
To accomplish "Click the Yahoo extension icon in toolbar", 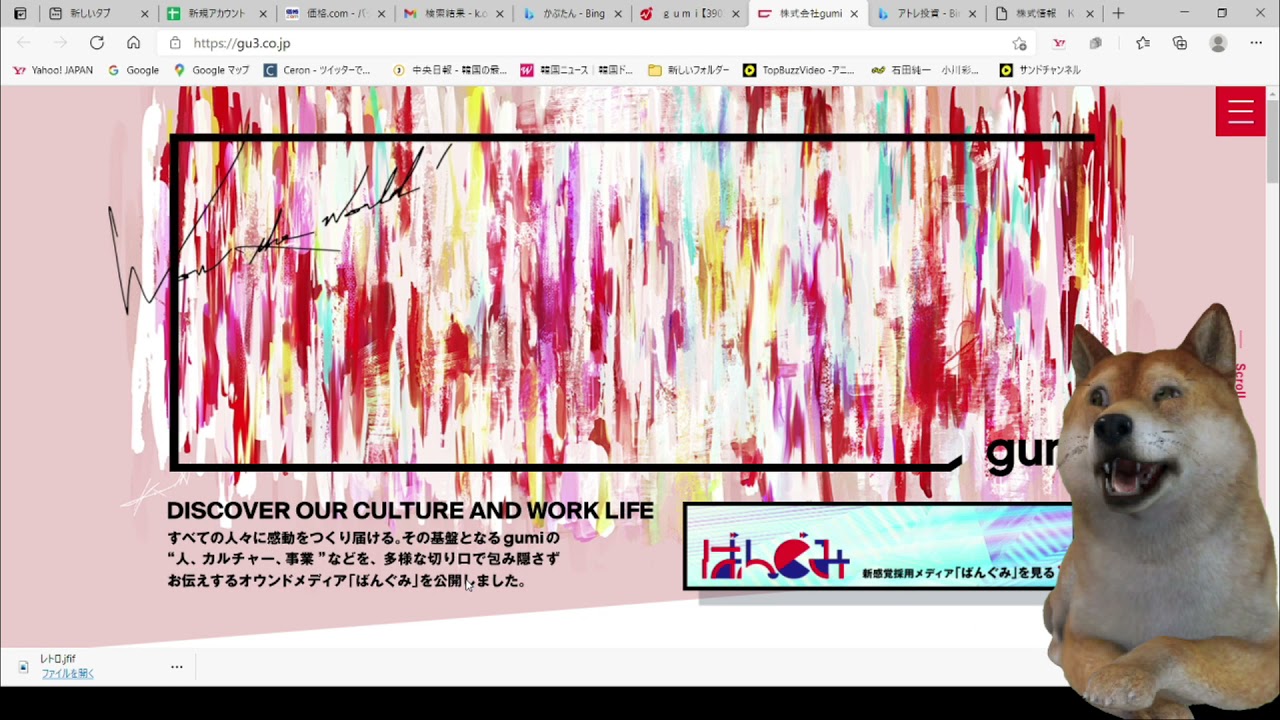I will [1058, 43].
